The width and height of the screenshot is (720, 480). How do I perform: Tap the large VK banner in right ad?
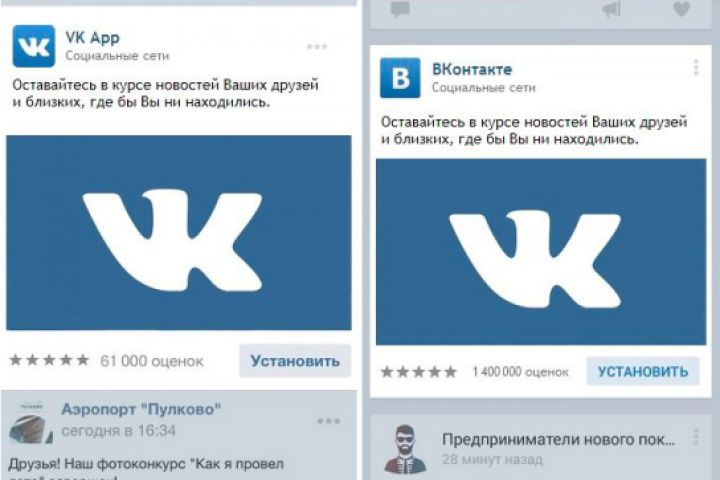click(x=541, y=252)
